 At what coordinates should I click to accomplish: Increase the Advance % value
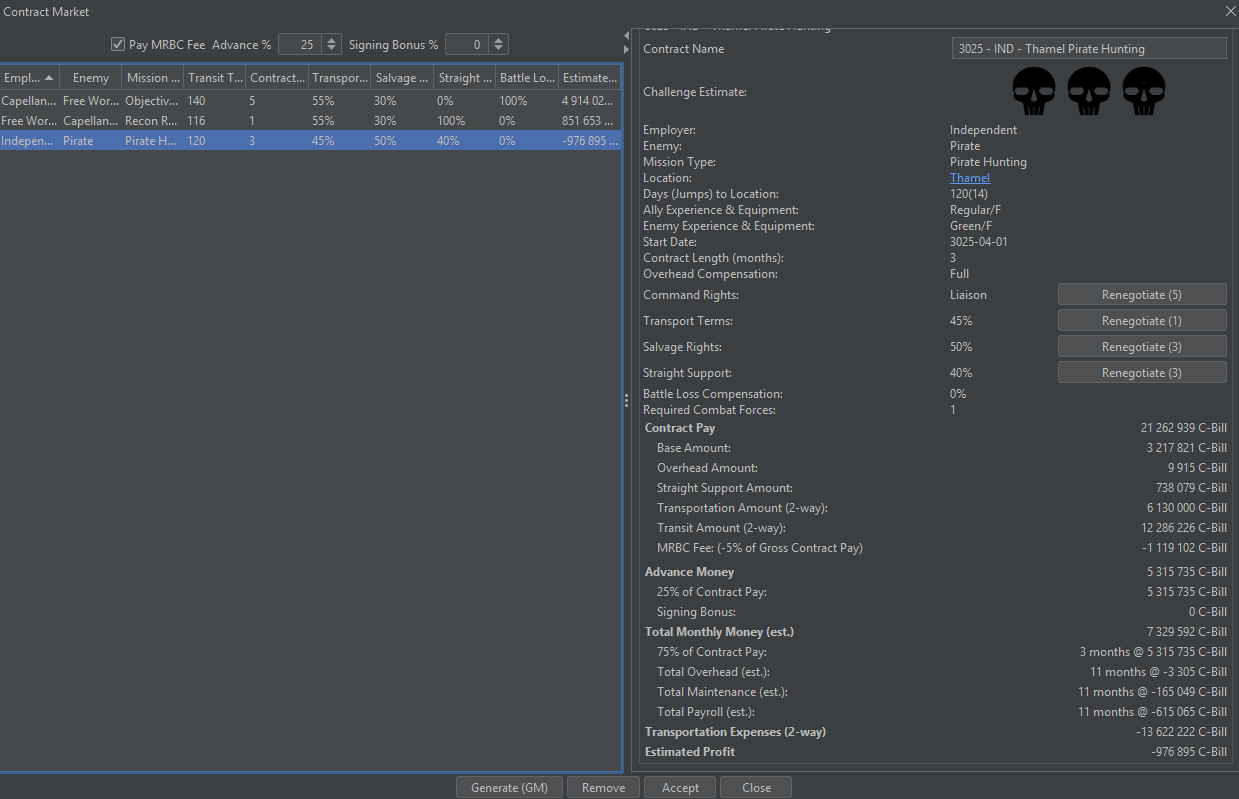coord(331,40)
